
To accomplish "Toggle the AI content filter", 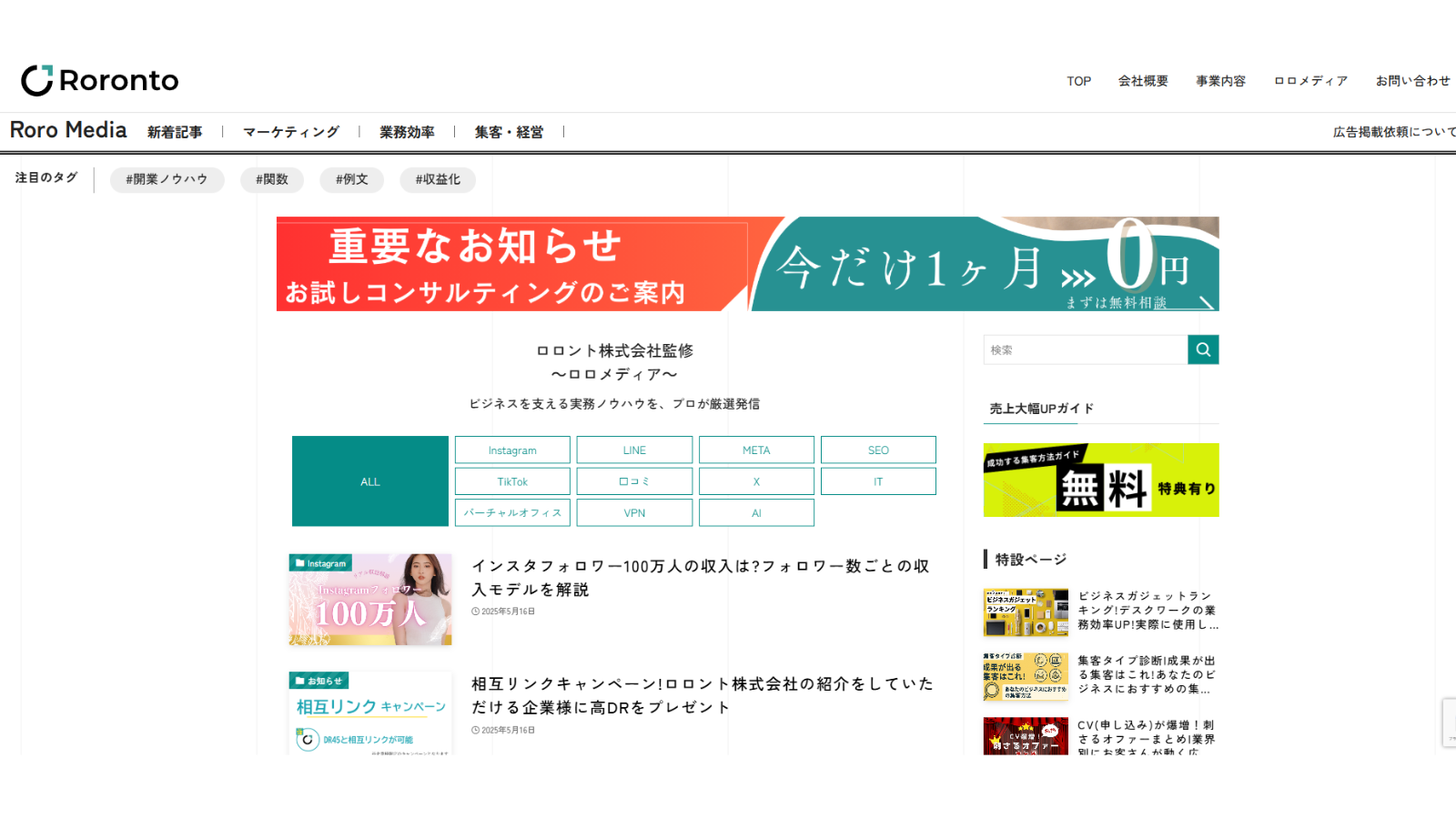I will pyautogui.click(x=756, y=512).
